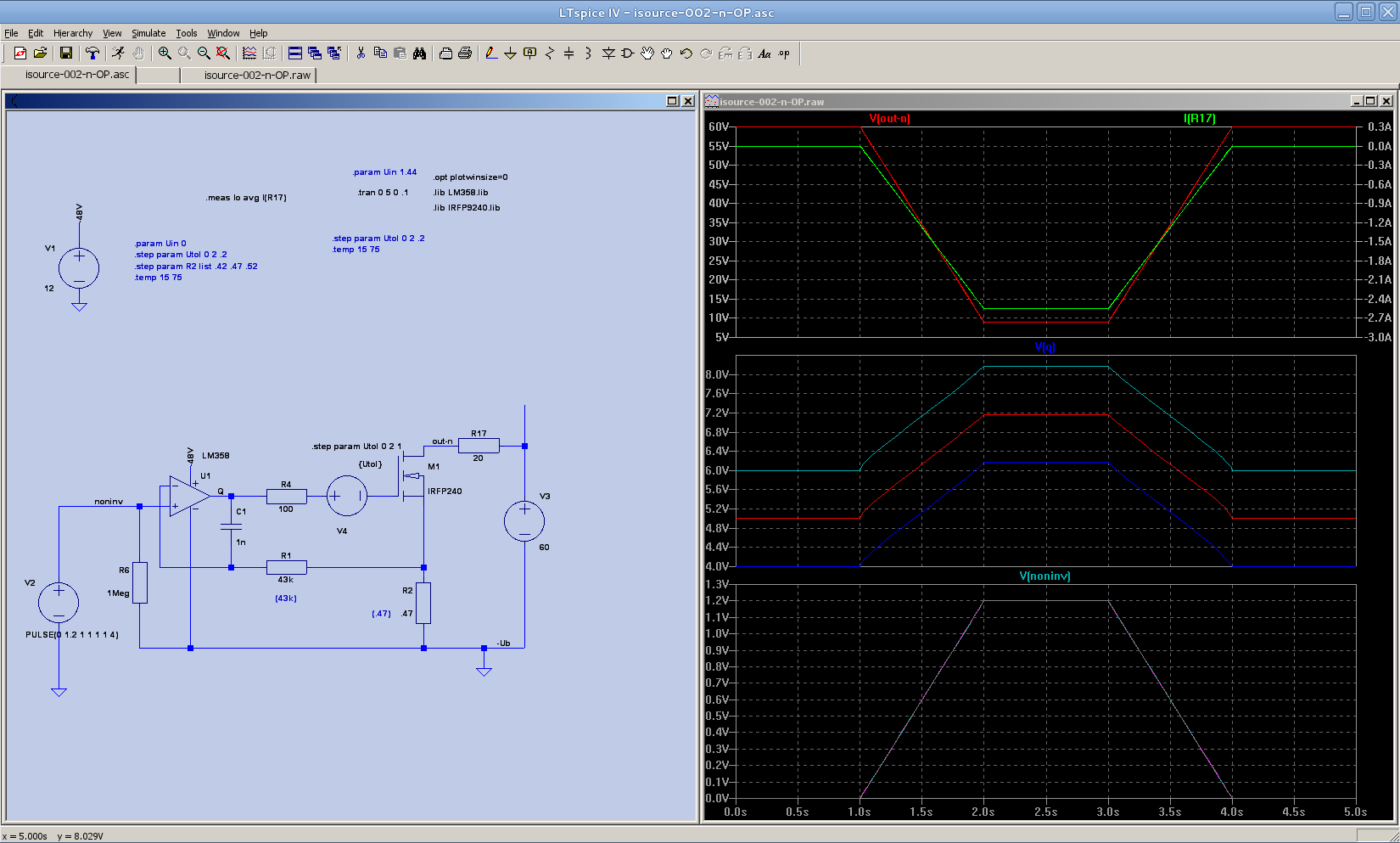1400x843 pixels.
Task: Select the Drag hand tool
Action: pyautogui.click(x=667, y=53)
